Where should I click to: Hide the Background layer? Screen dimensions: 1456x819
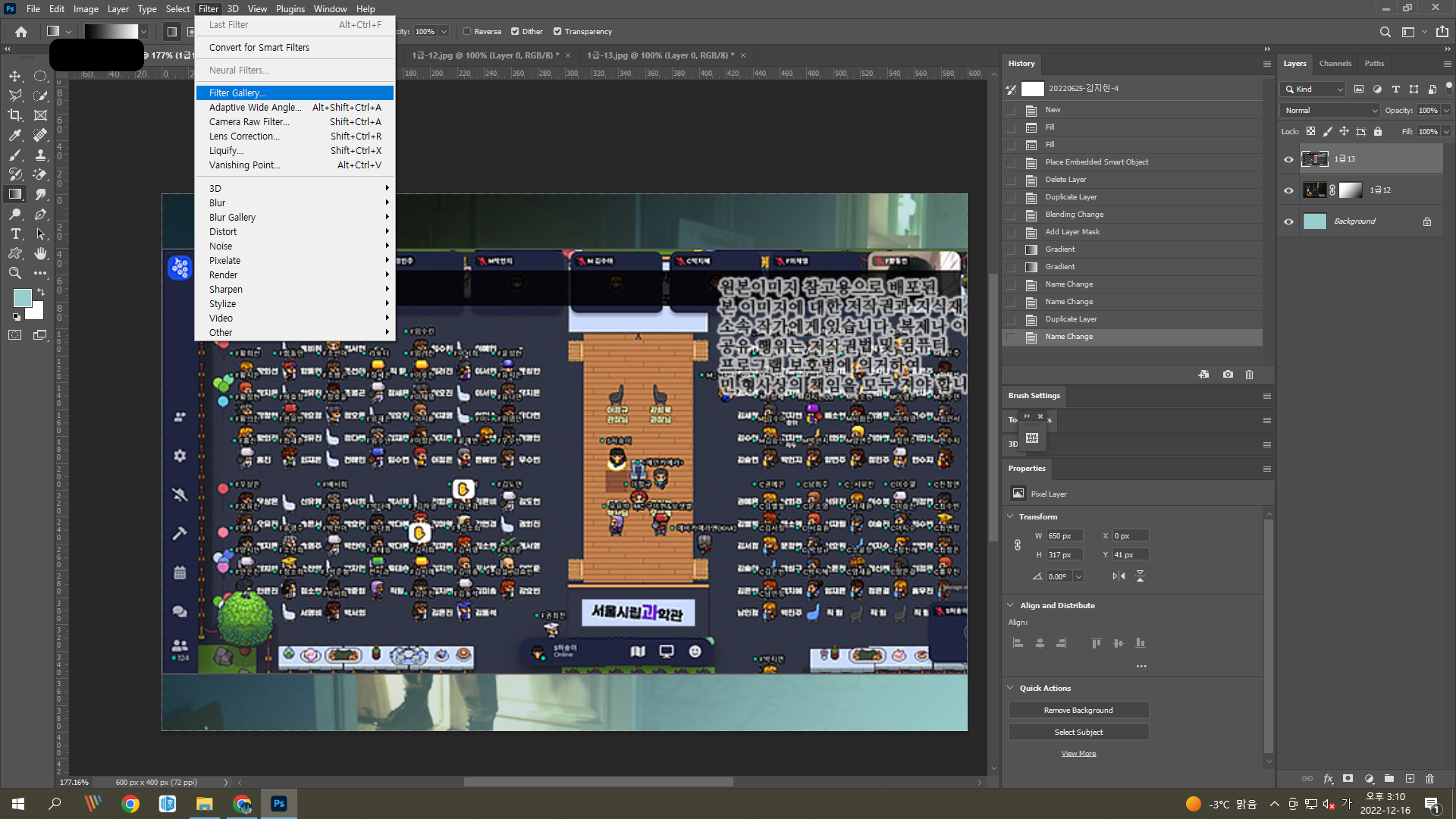pos(1288,221)
